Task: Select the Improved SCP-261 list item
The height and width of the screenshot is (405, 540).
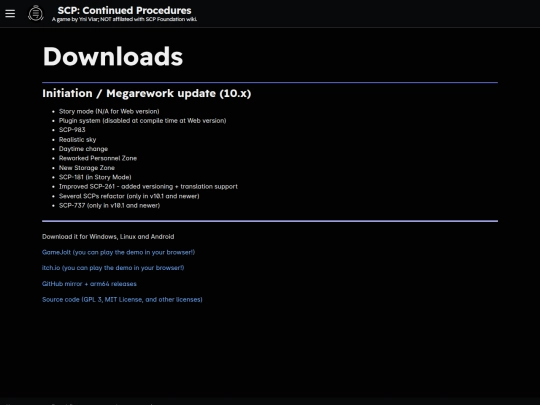Action: (148, 186)
